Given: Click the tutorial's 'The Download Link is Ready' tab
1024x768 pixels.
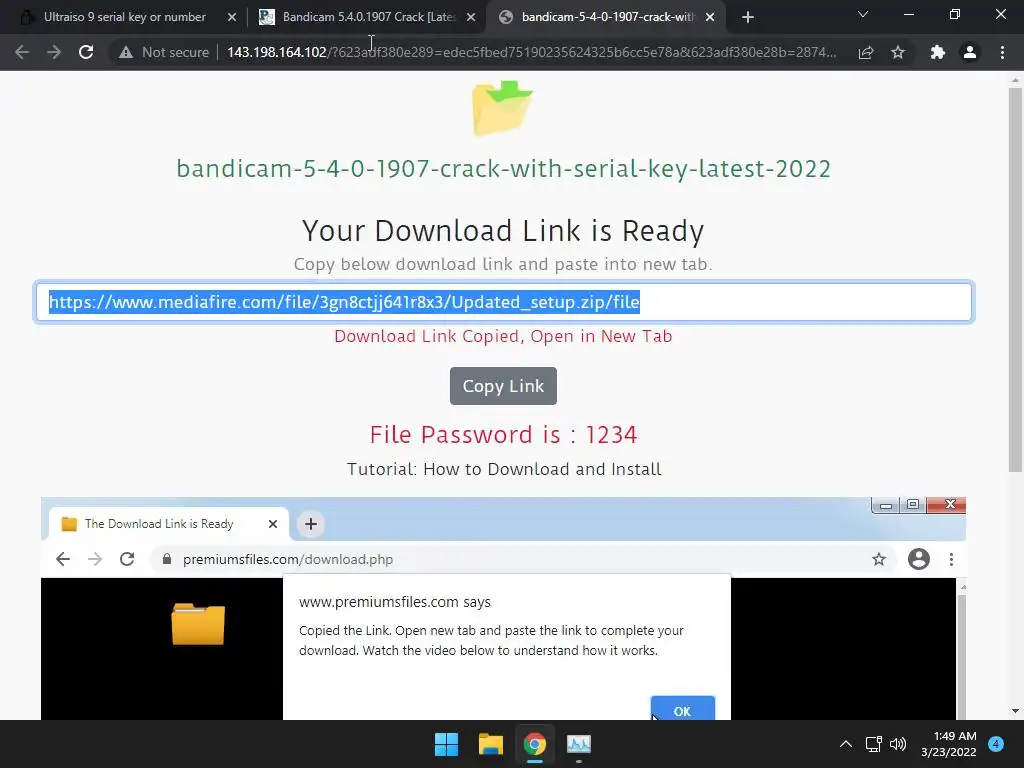Looking at the screenshot, I should coord(168,524).
